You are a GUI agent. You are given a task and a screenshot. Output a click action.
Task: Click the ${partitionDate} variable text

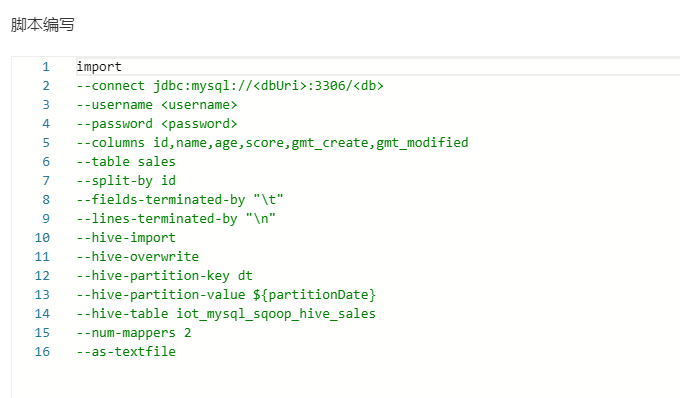coord(314,295)
